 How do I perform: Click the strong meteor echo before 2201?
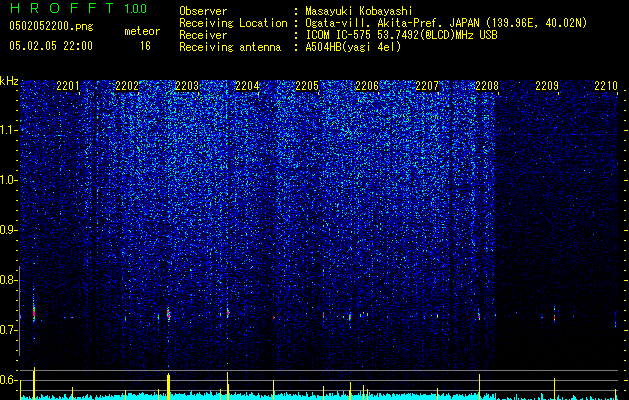[x=34, y=312]
